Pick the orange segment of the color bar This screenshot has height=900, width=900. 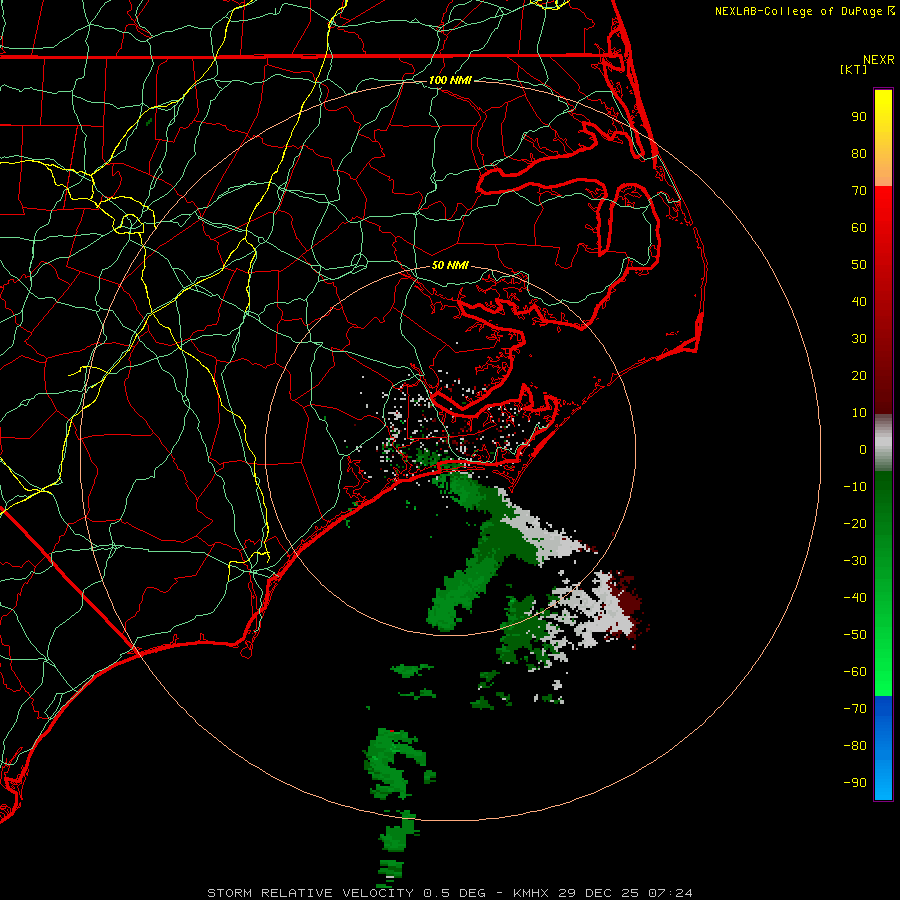(883, 171)
